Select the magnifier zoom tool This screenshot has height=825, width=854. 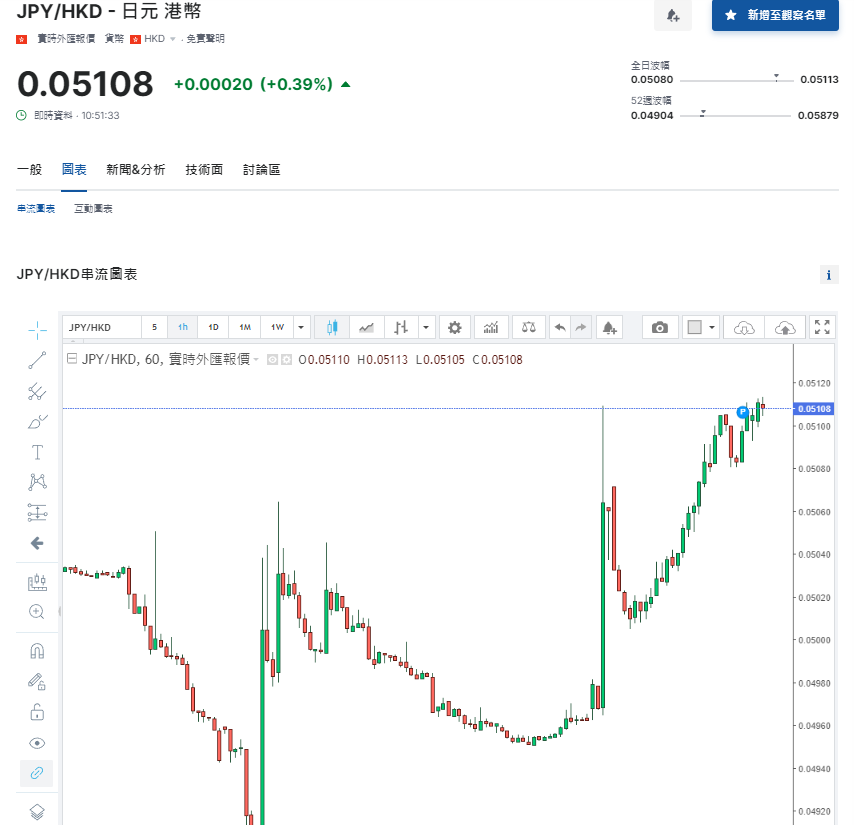pyautogui.click(x=37, y=611)
